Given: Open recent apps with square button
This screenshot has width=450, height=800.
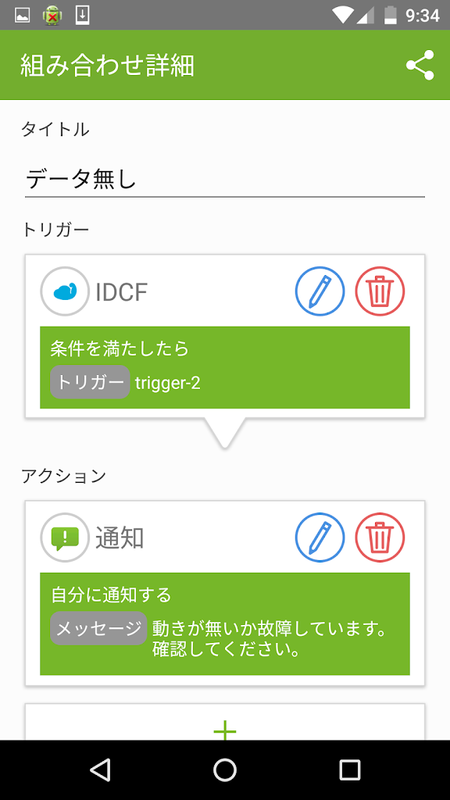Looking at the screenshot, I should (x=350, y=769).
